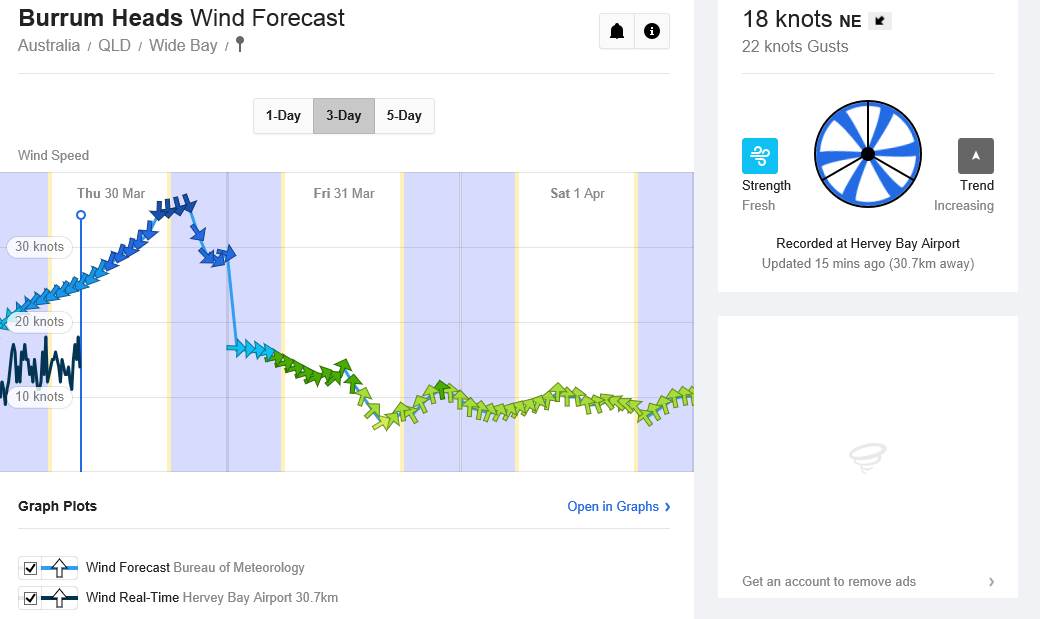Go to the Australia breadcrumb link
The height and width of the screenshot is (619, 1040).
(x=49, y=46)
